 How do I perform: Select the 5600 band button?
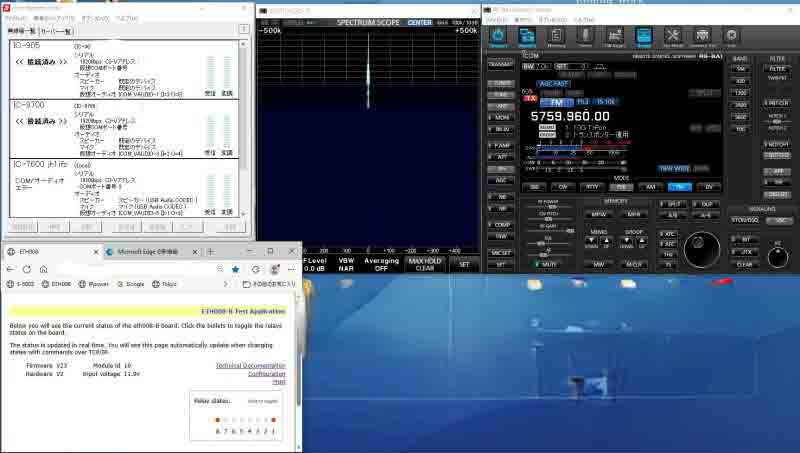[x=741, y=117]
